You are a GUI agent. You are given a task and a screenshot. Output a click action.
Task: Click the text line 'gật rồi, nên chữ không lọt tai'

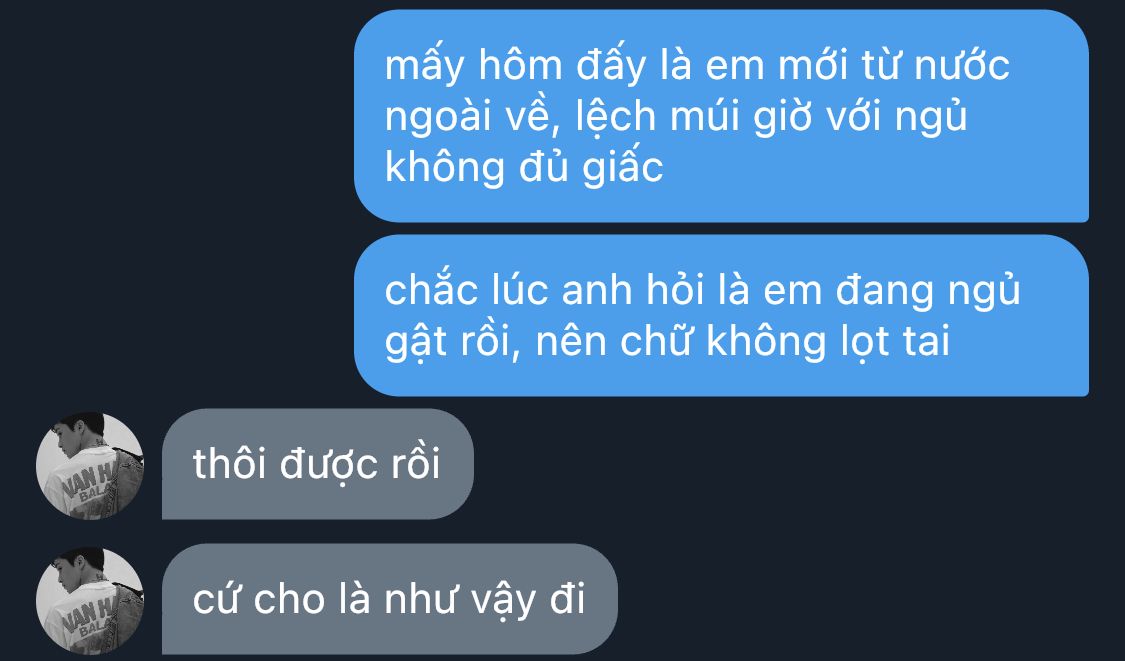pyautogui.click(x=667, y=341)
